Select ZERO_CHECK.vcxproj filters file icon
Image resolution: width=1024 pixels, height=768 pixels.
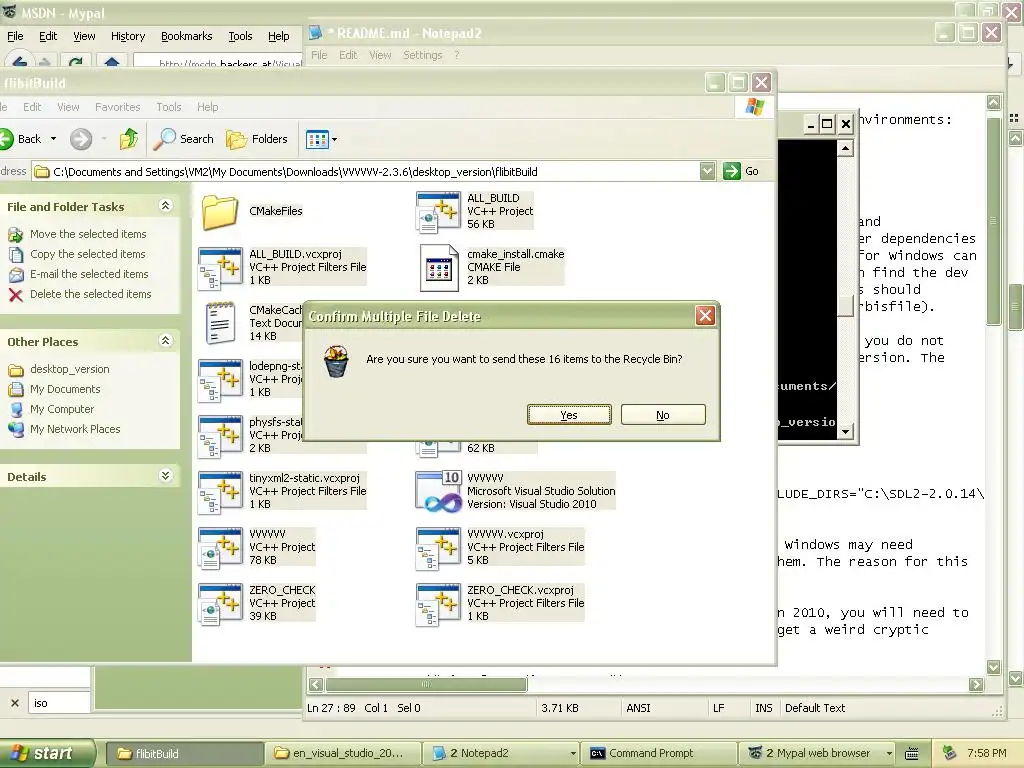438,604
